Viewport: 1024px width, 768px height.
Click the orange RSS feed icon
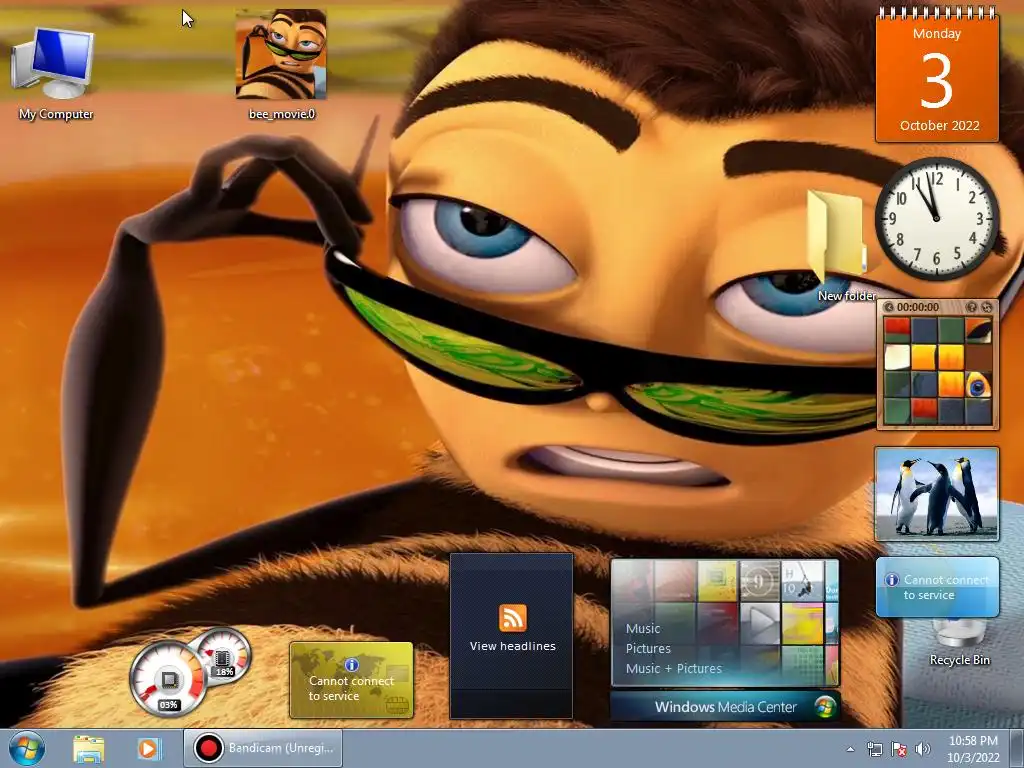click(513, 618)
